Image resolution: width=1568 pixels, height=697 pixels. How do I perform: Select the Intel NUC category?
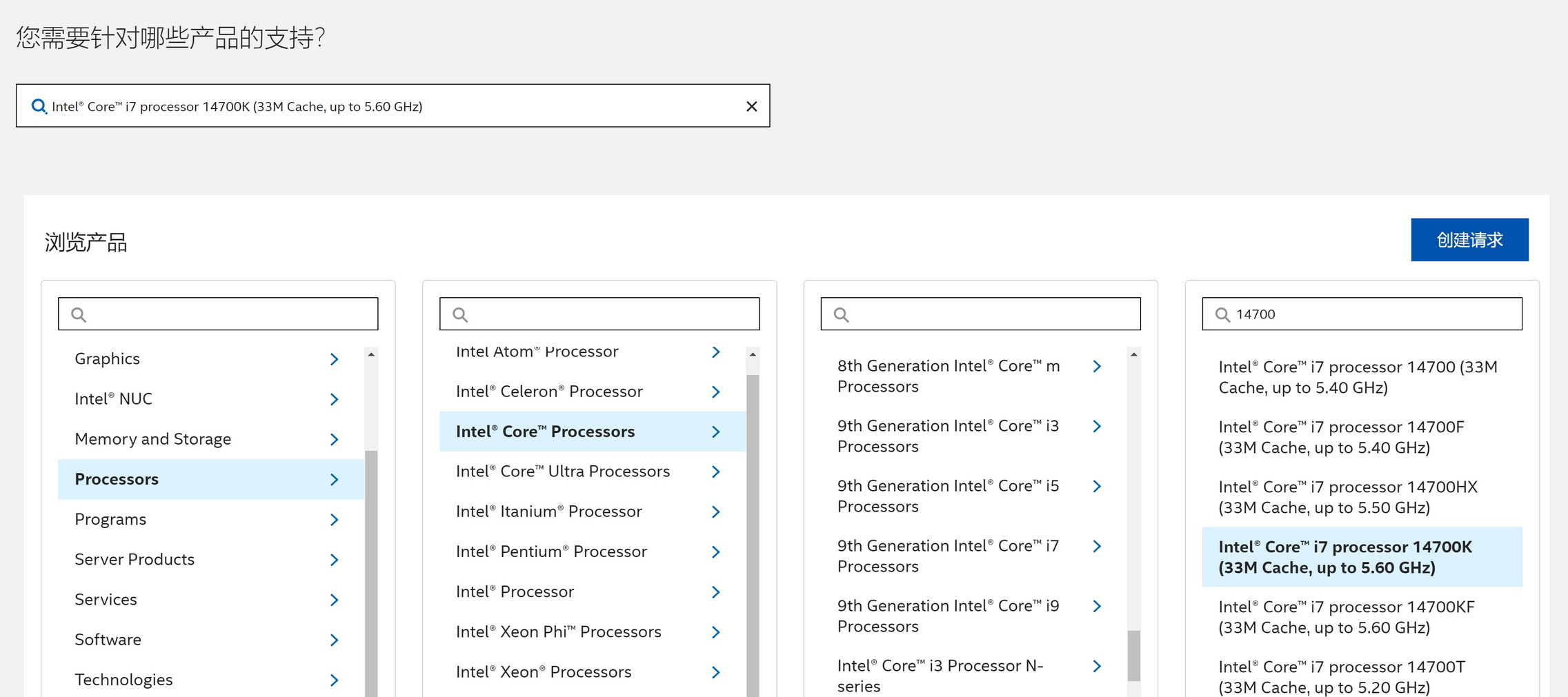[x=210, y=399]
